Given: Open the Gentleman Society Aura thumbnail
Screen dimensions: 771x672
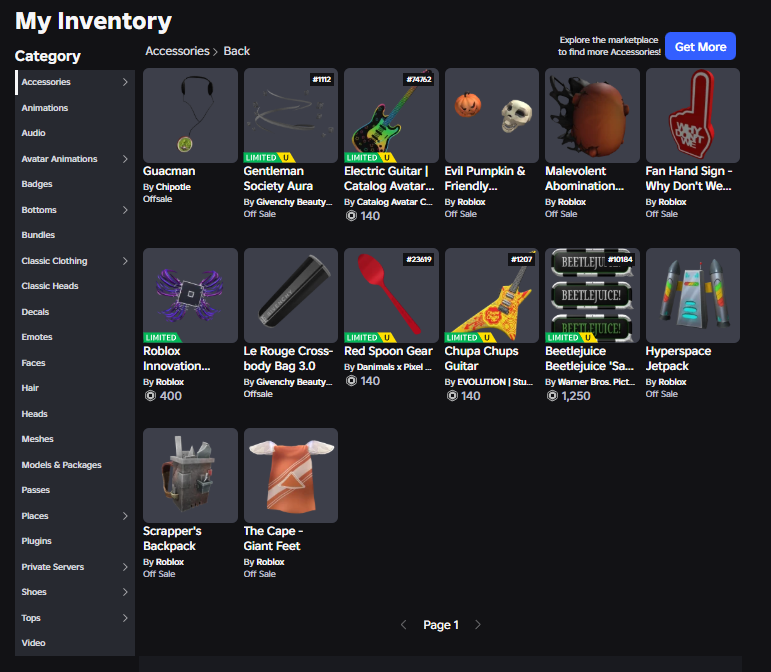Looking at the screenshot, I should 291,116.
